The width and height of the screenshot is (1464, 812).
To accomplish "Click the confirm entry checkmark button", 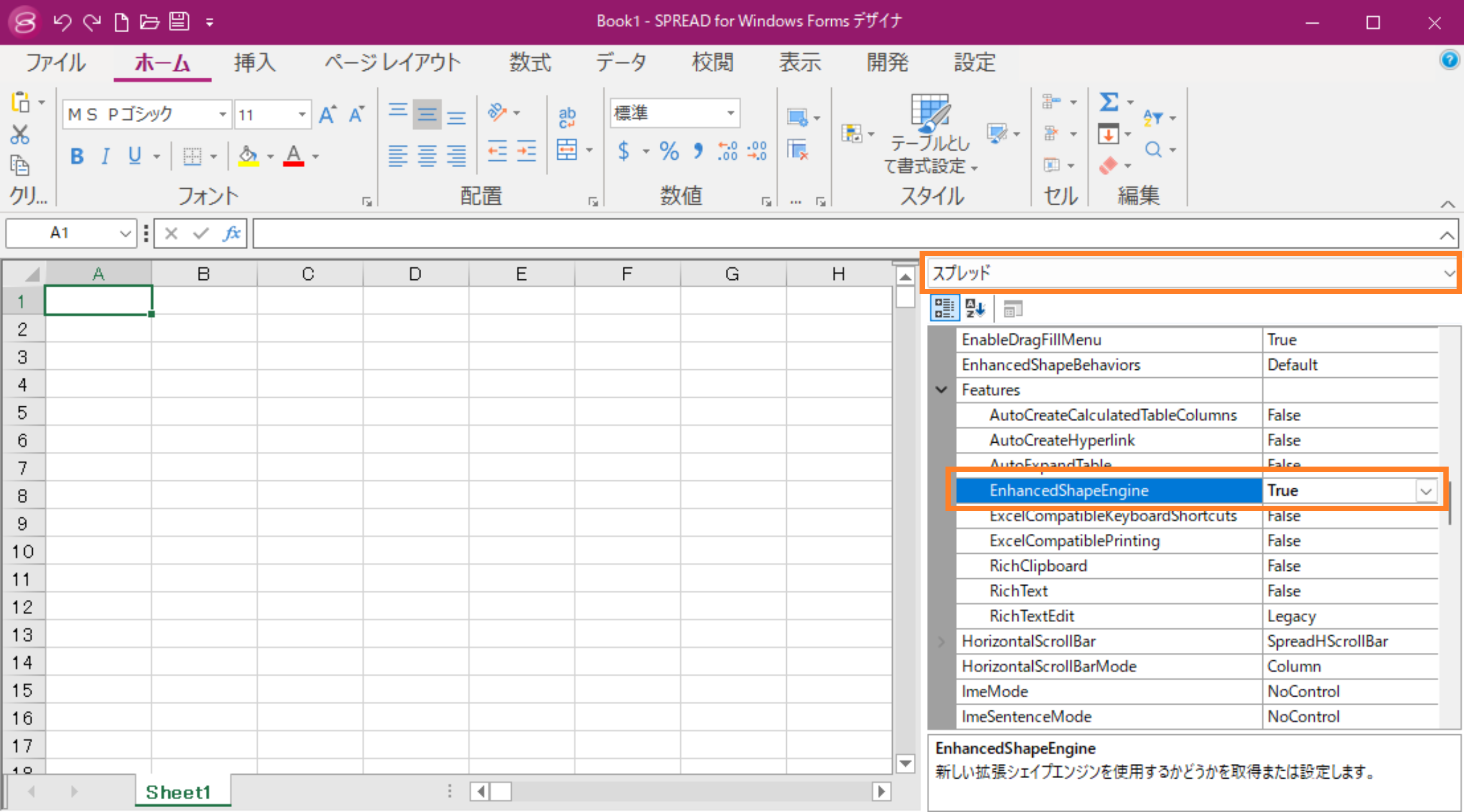I will (x=201, y=233).
